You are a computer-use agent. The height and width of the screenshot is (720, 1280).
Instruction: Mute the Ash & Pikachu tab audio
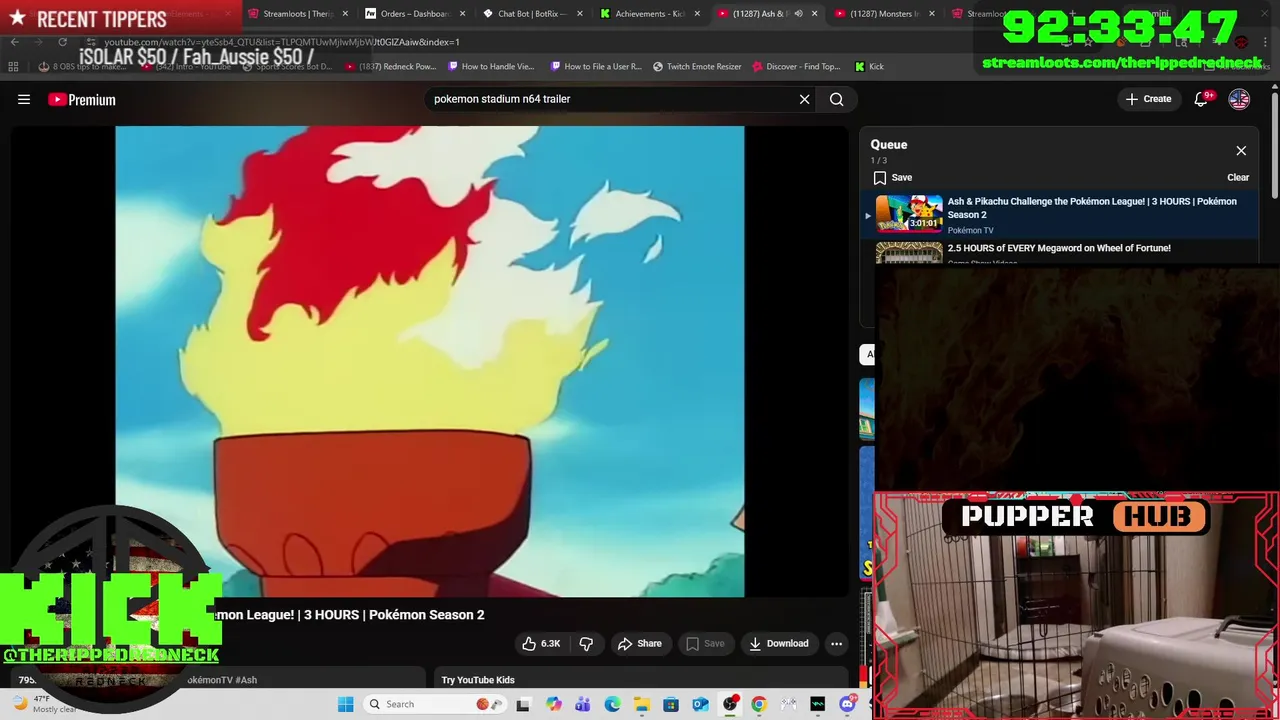[798, 14]
